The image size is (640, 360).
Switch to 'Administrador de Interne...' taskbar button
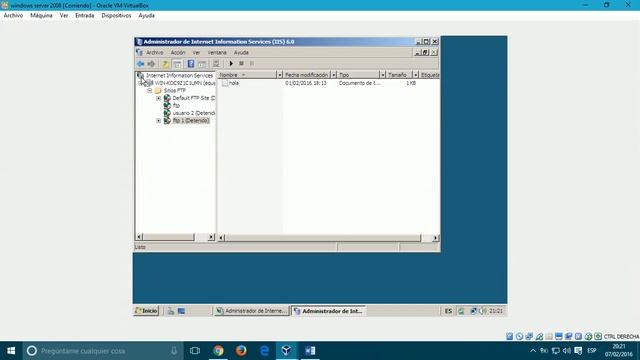[x=251, y=311]
